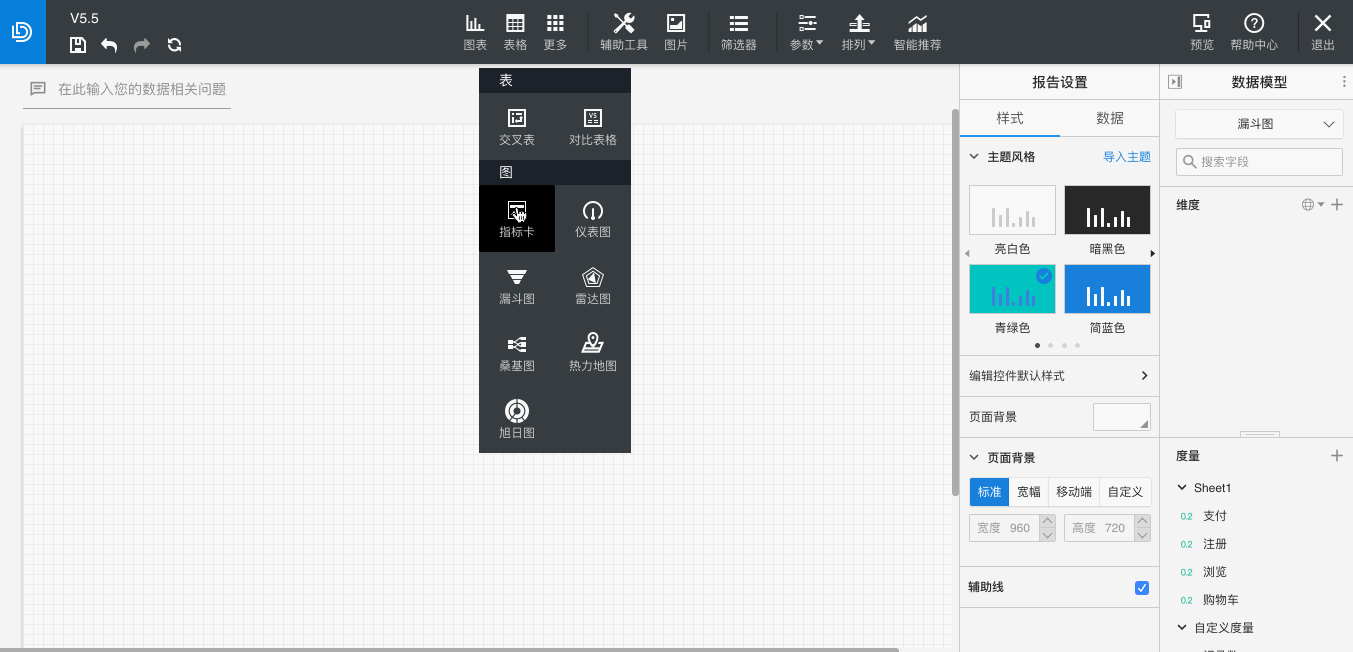Select the 交叉表 crosstab menu item
The height and width of the screenshot is (652, 1353).
[517, 127]
